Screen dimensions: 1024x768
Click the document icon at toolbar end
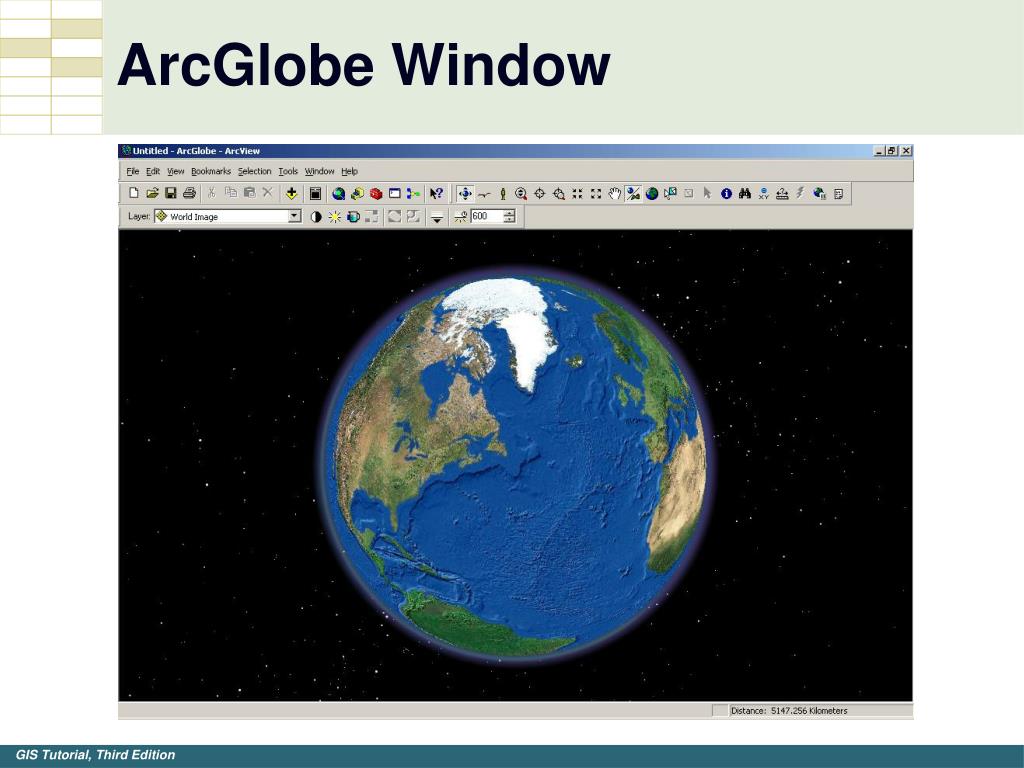(x=839, y=193)
